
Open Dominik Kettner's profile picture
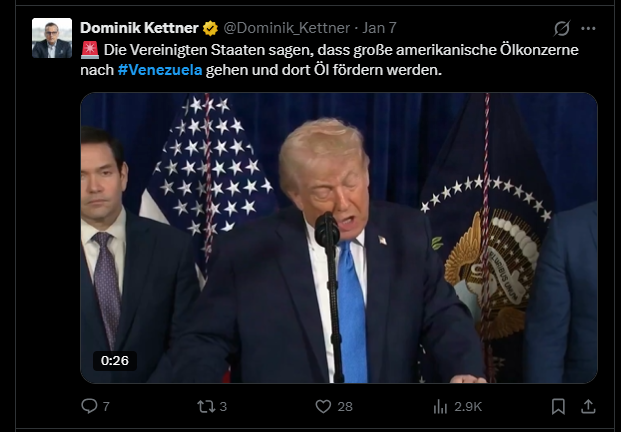[x=51, y=38]
